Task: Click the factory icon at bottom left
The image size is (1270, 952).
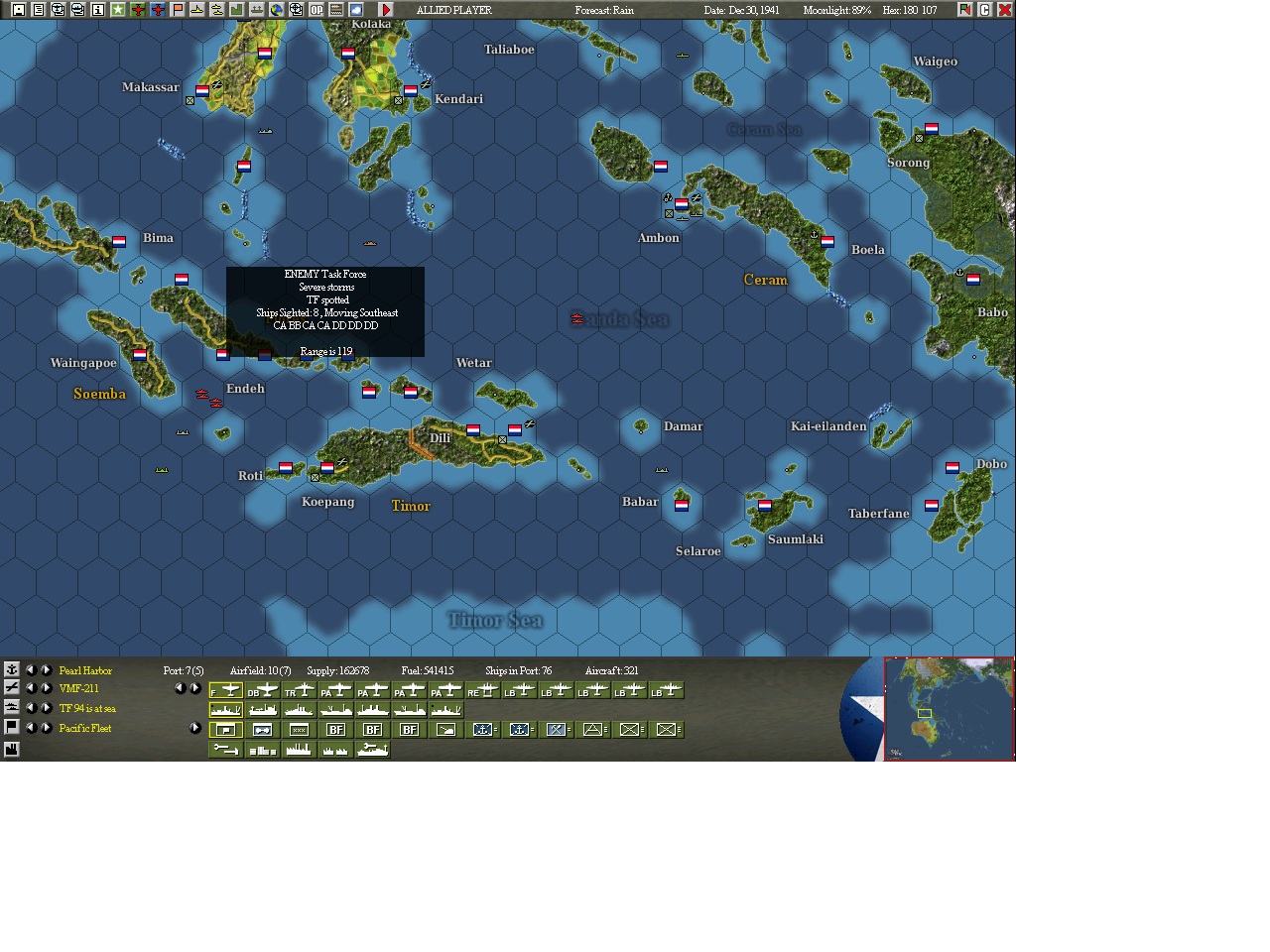Action: click(11, 750)
